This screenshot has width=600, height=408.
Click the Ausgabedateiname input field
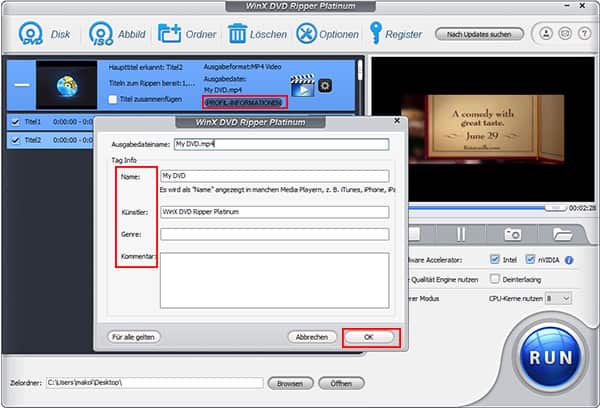tap(281, 144)
